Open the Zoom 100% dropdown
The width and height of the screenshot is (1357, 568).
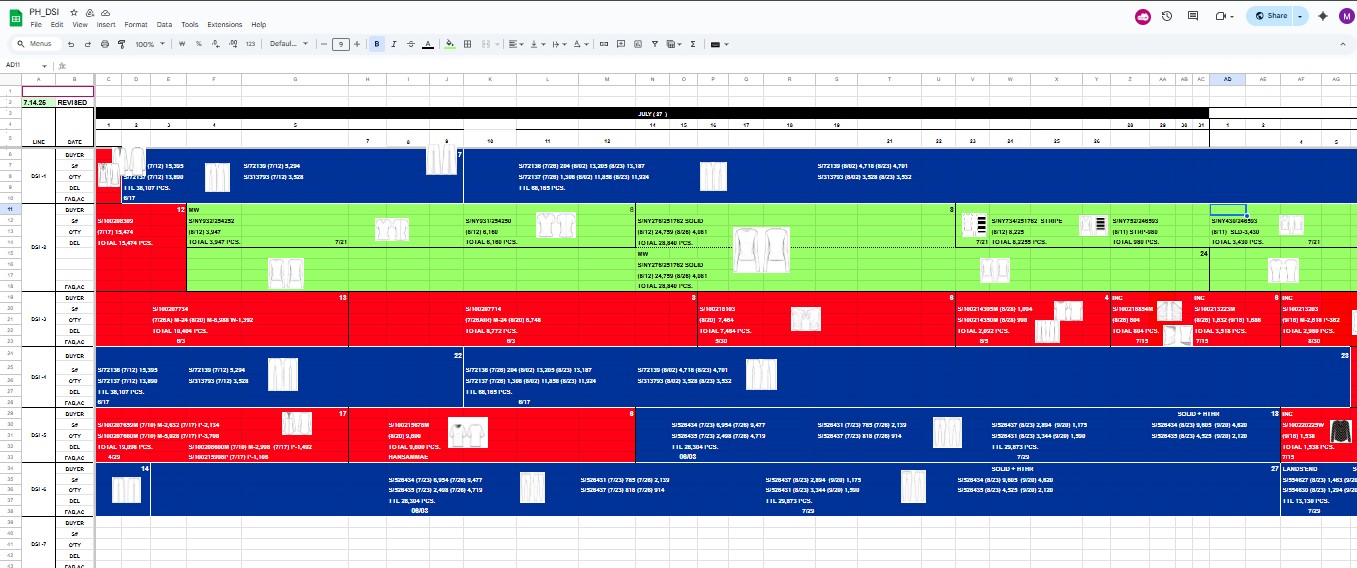(x=149, y=44)
